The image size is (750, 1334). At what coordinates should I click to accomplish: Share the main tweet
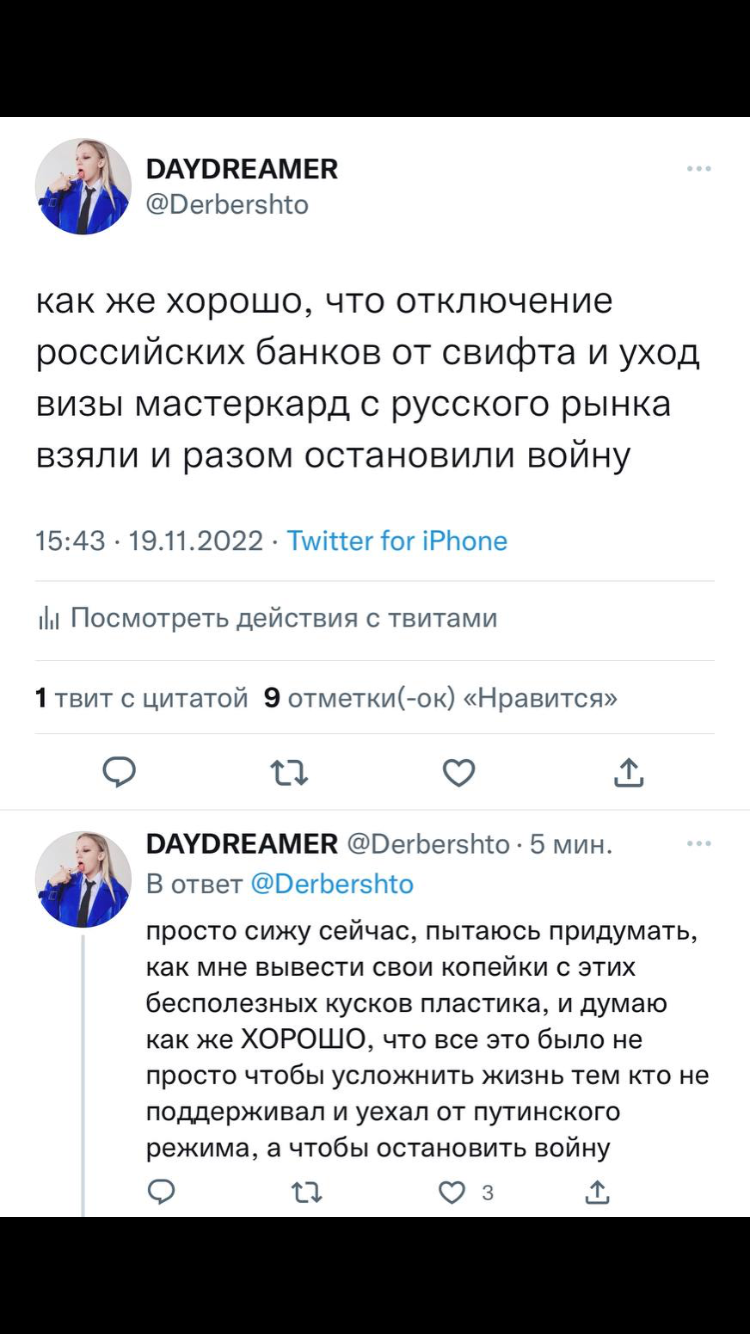(628, 772)
